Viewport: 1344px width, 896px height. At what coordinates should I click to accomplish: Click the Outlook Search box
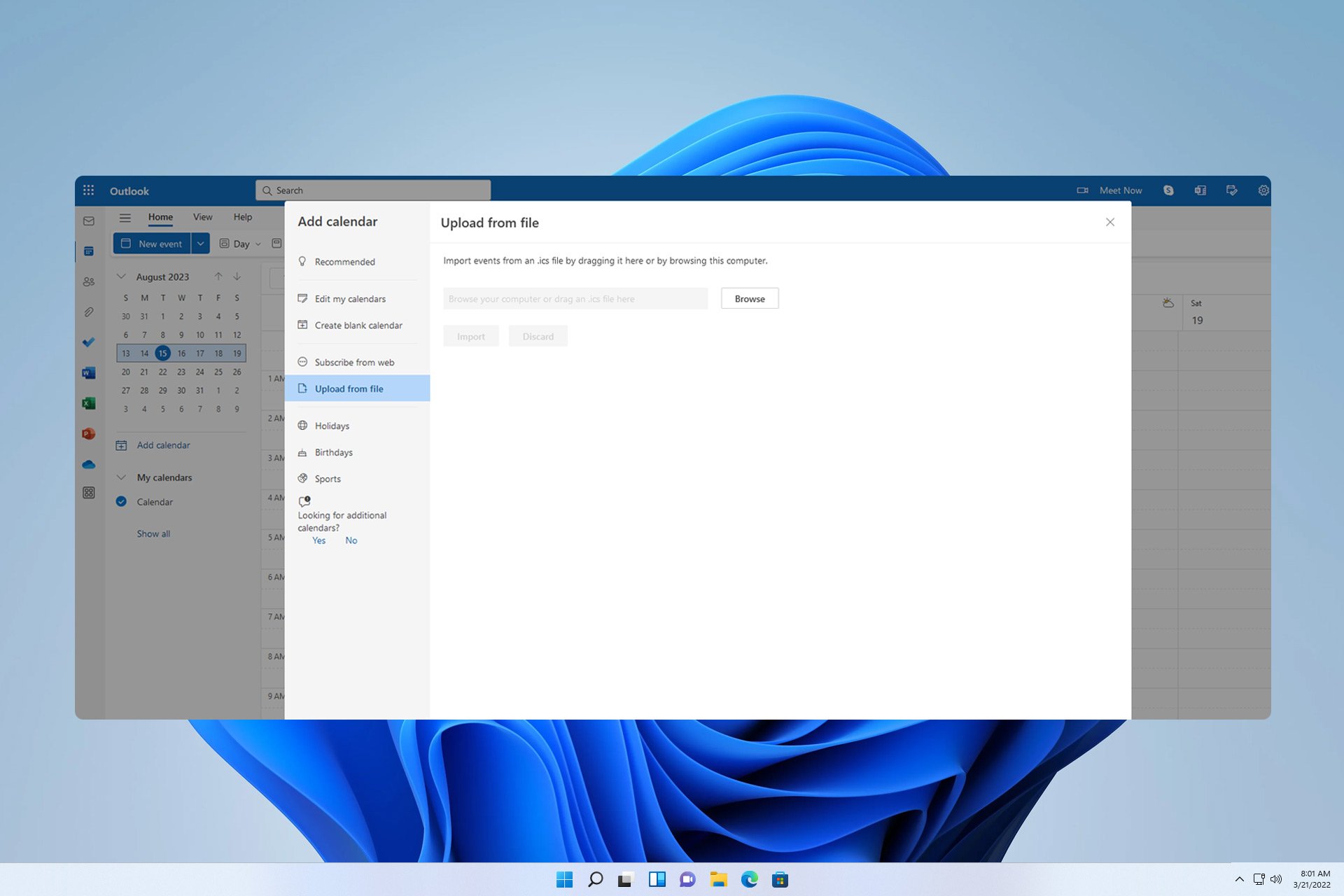(x=373, y=190)
